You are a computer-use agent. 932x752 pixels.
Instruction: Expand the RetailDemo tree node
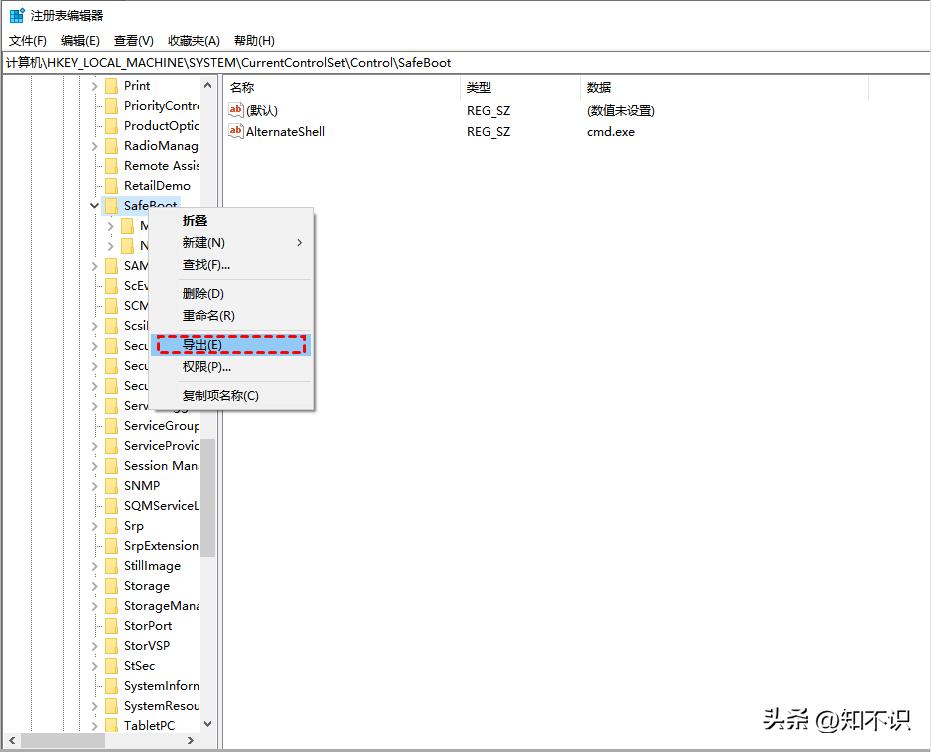coord(93,185)
